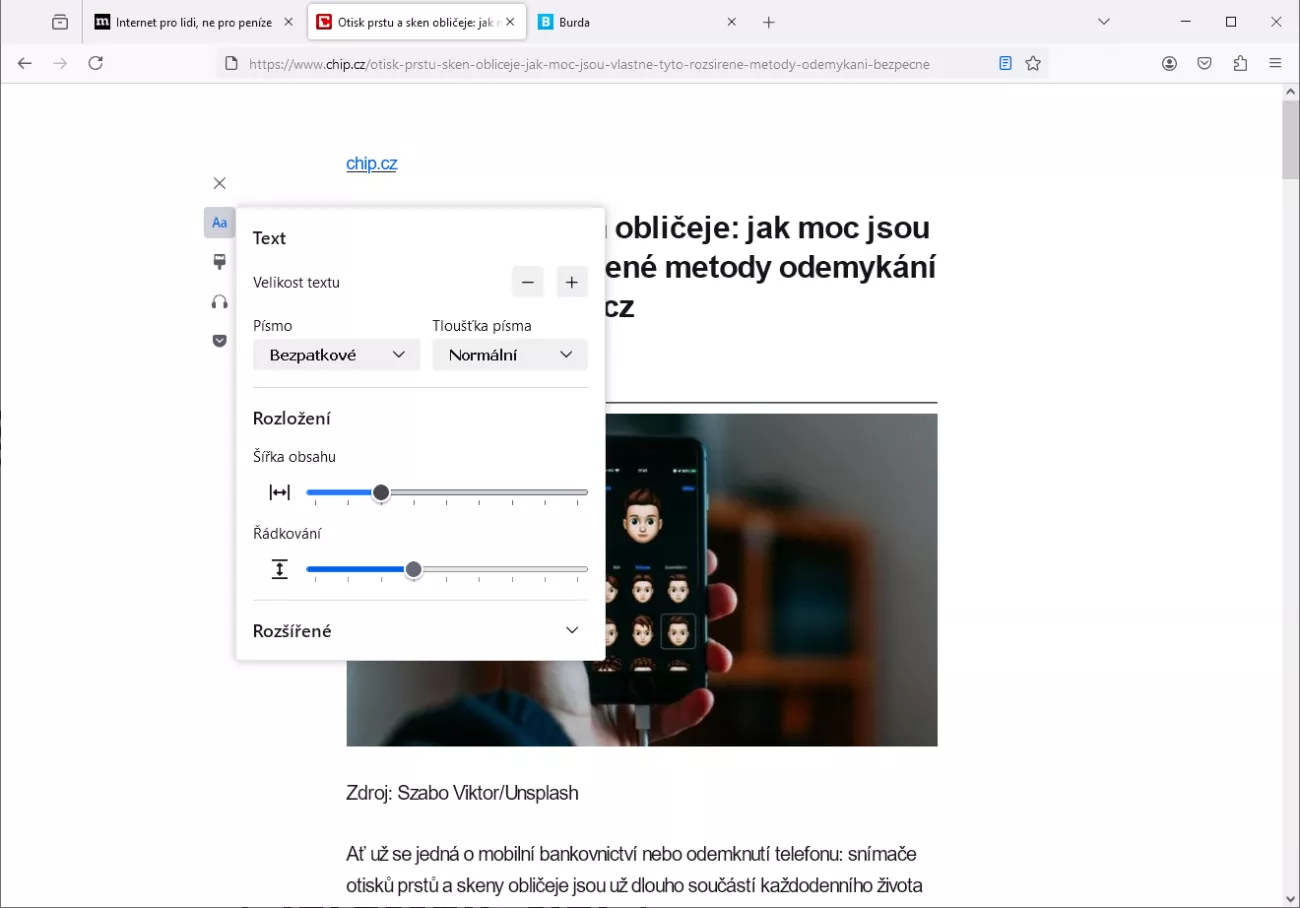Click the headphones read-aloud icon
The width and height of the screenshot is (1300, 908).
tap(219, 302)
